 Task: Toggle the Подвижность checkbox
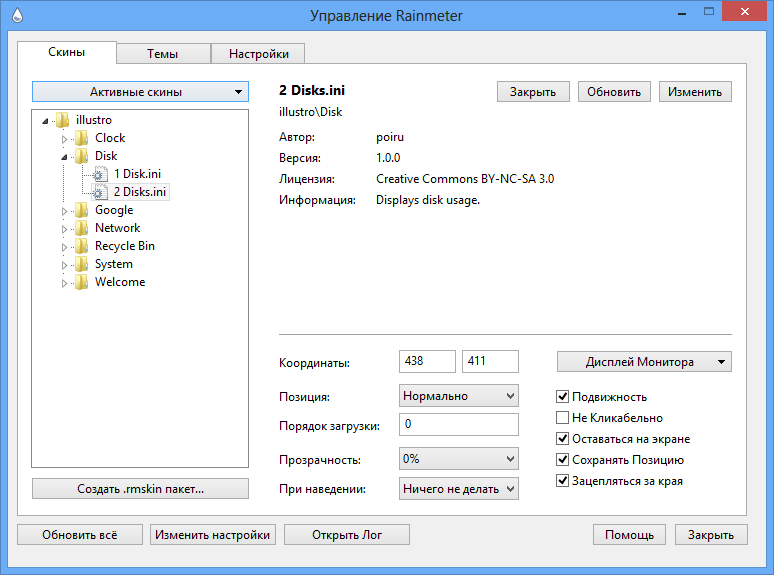562,396
